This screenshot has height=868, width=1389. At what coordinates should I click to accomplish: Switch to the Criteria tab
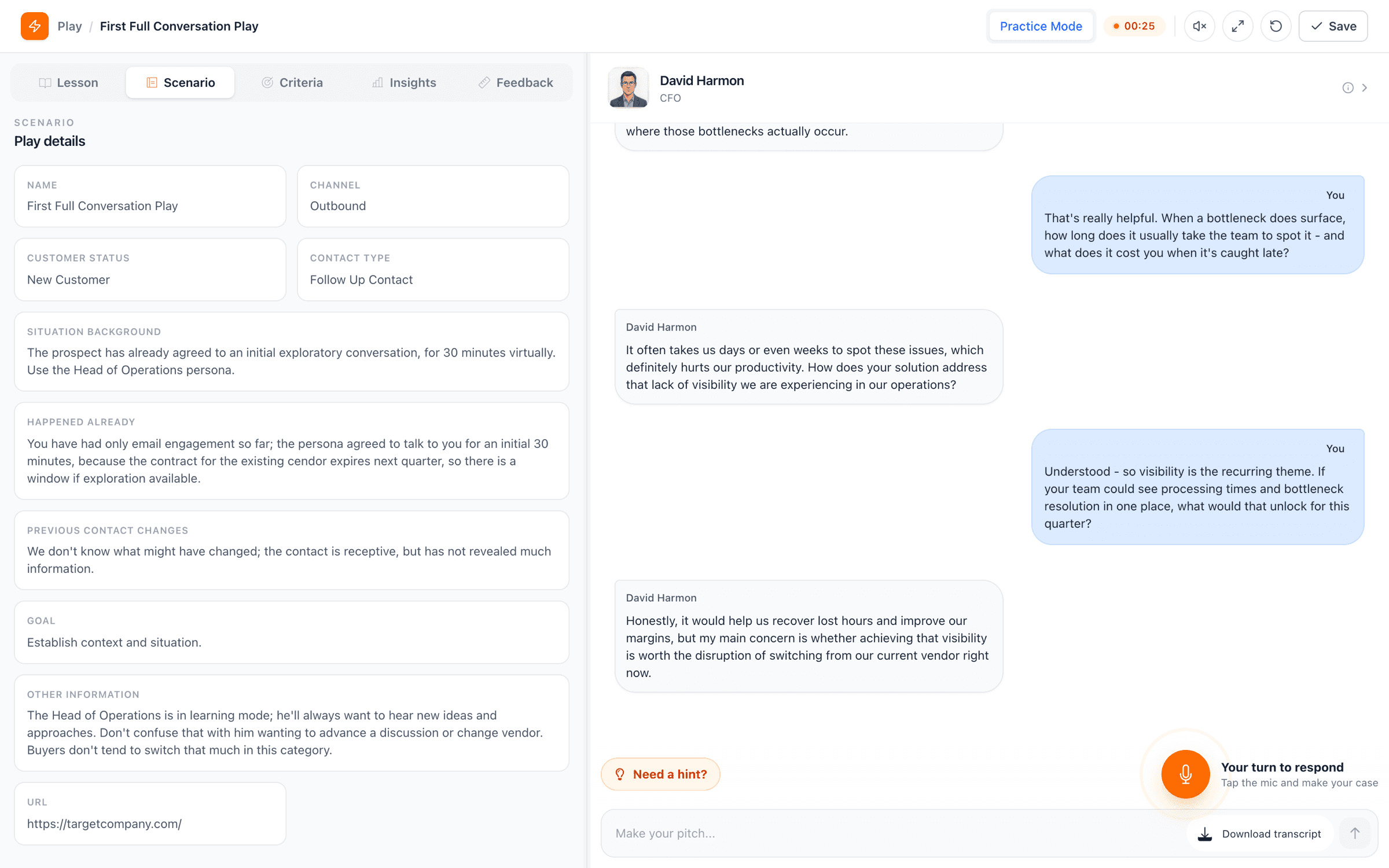292,82
